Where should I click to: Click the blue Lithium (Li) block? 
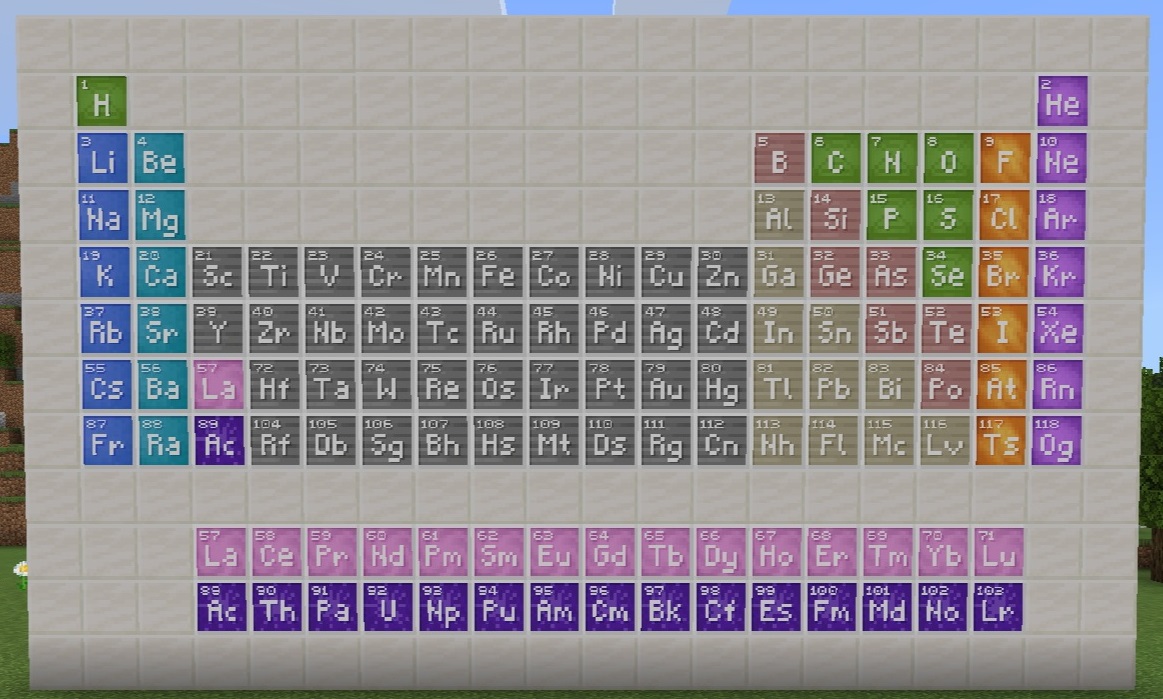pos(103,158)
